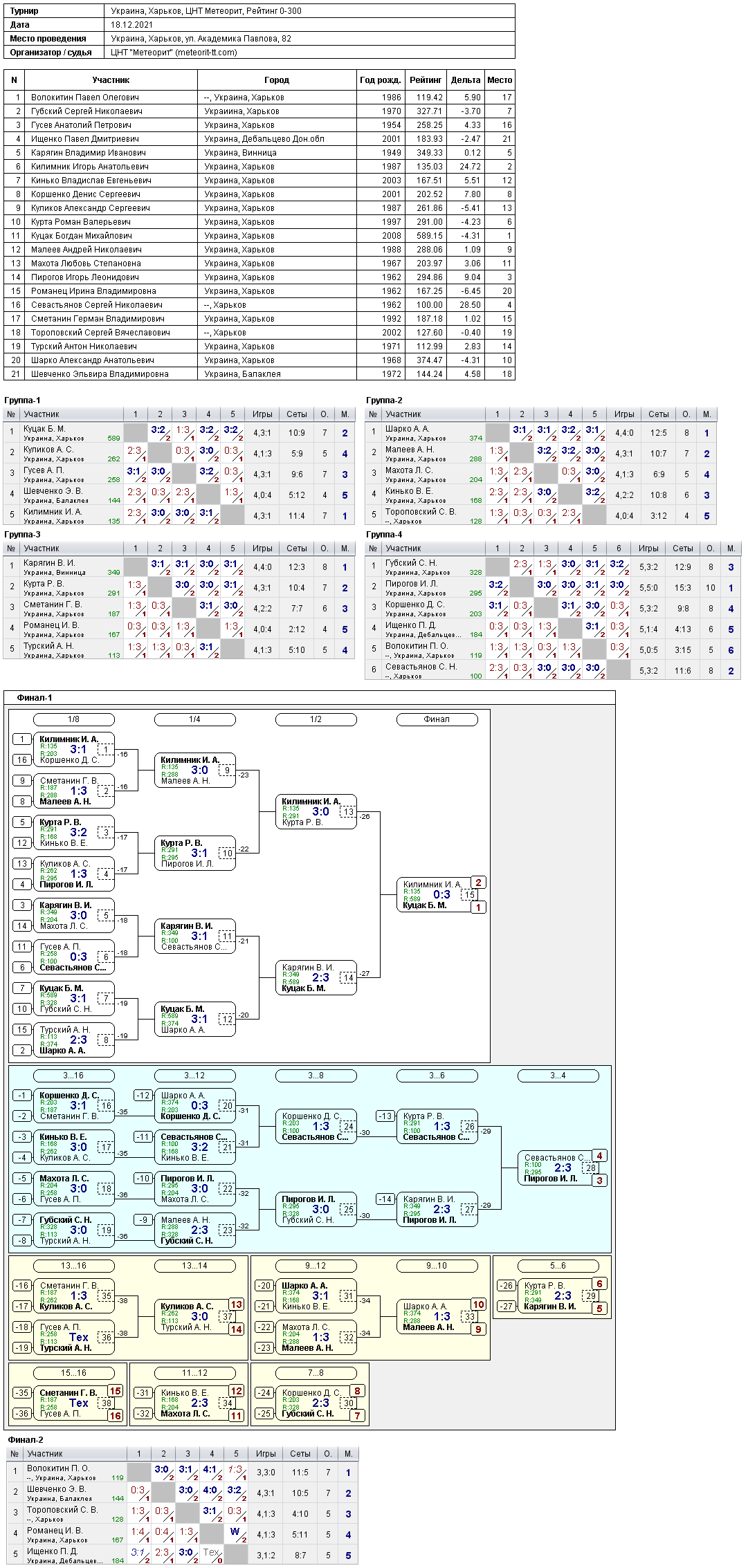Click the match number 15 box in final
This screenshot has width=748, height=1568.
(470, 895)
